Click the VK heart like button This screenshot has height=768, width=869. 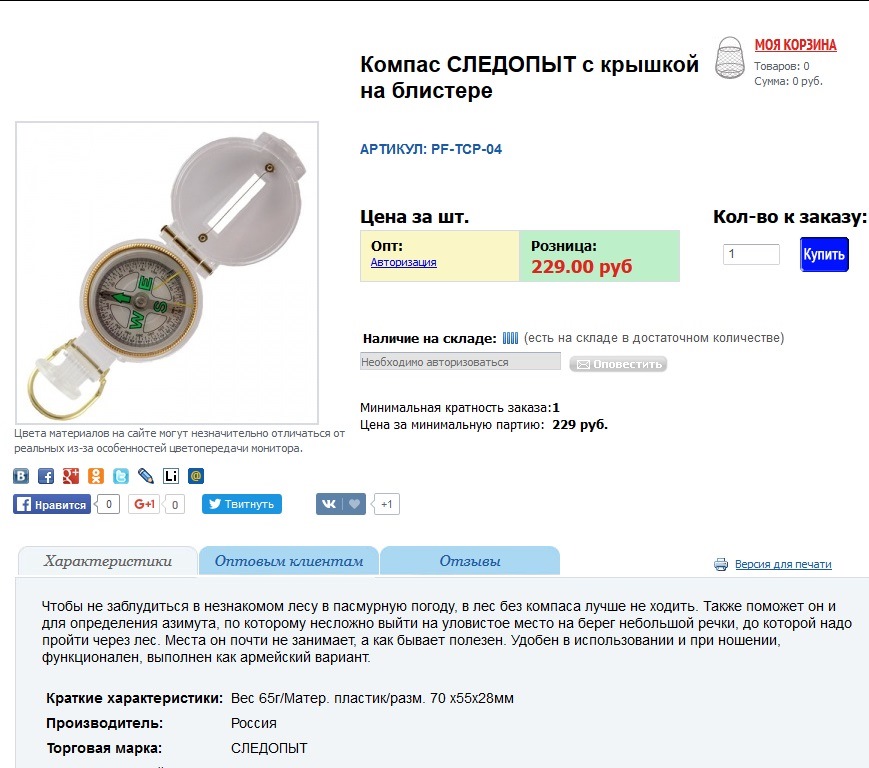click(x=341, y=504)
